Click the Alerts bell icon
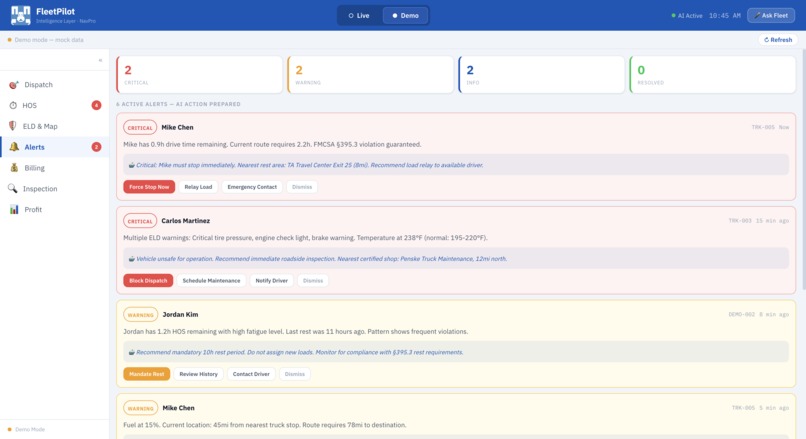This screenshot has height=439, width=806. point(14,147)
